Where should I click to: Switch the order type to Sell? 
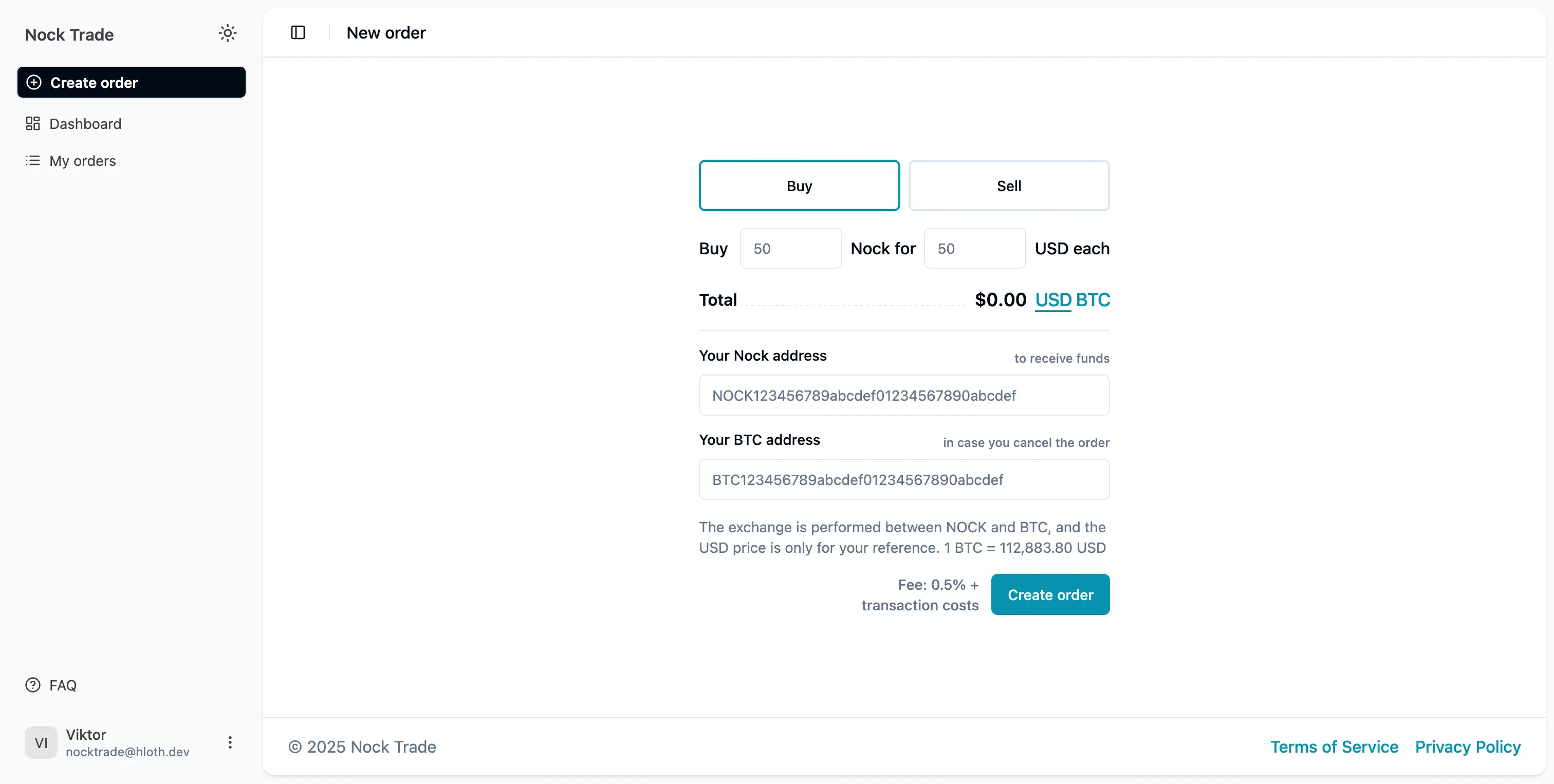click(x=1009, y=185)
